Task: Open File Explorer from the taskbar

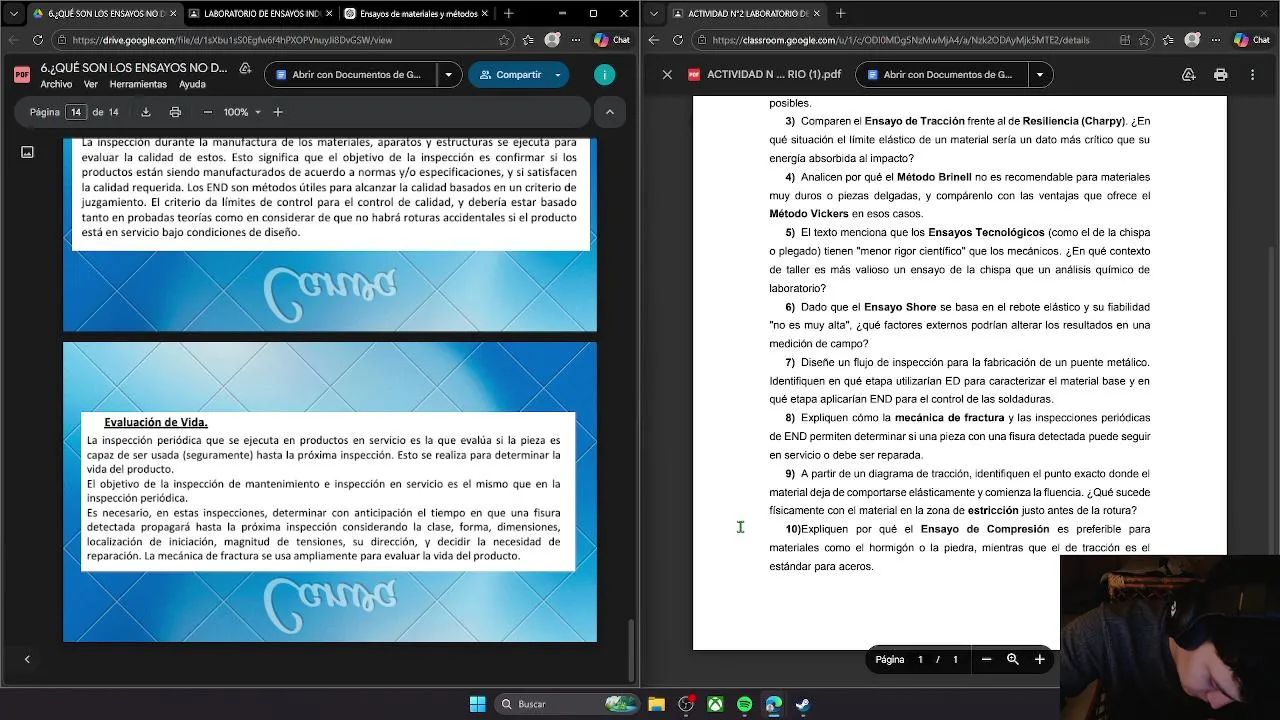Action: tap(657, 704)
